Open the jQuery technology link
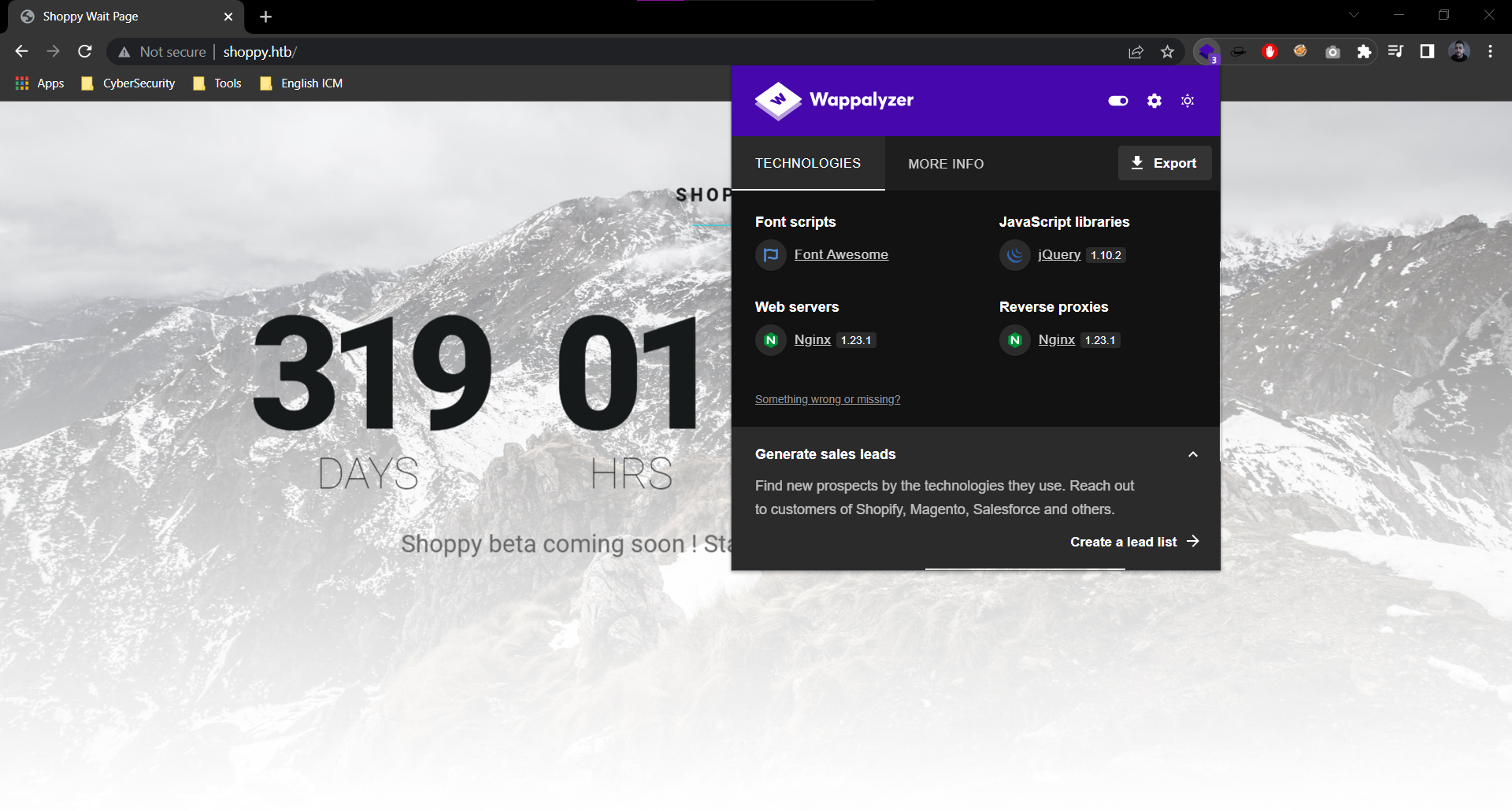Image resolution: width=1512 pixels, height=811 pixels. coord(1059,254)
